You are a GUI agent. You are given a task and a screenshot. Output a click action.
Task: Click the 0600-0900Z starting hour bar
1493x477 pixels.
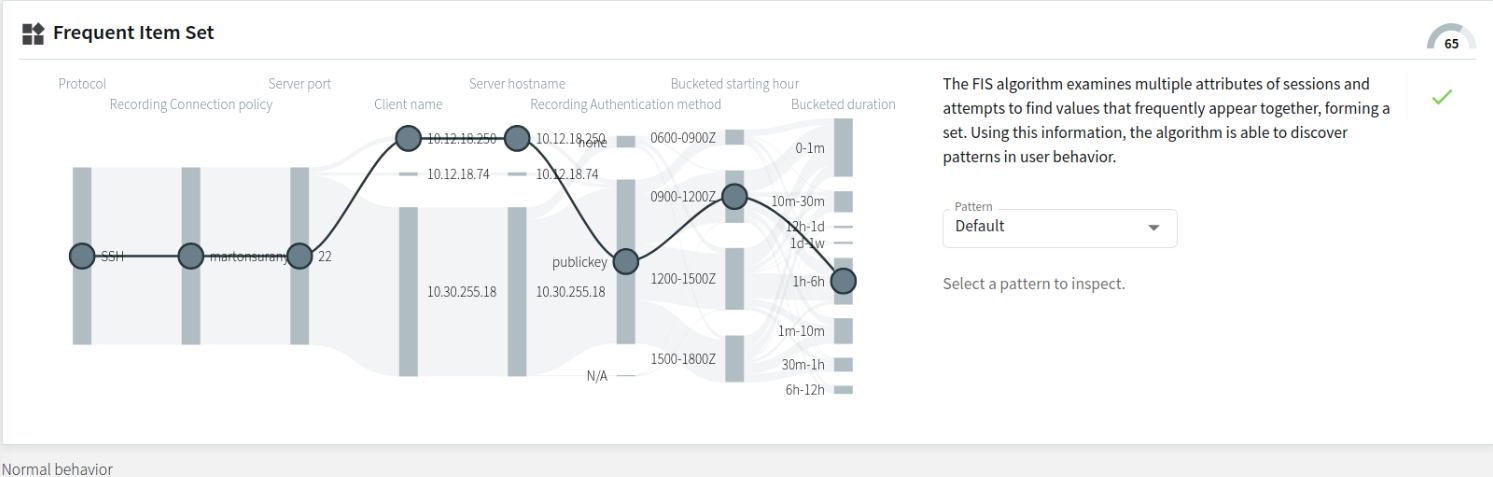[734, 137]
